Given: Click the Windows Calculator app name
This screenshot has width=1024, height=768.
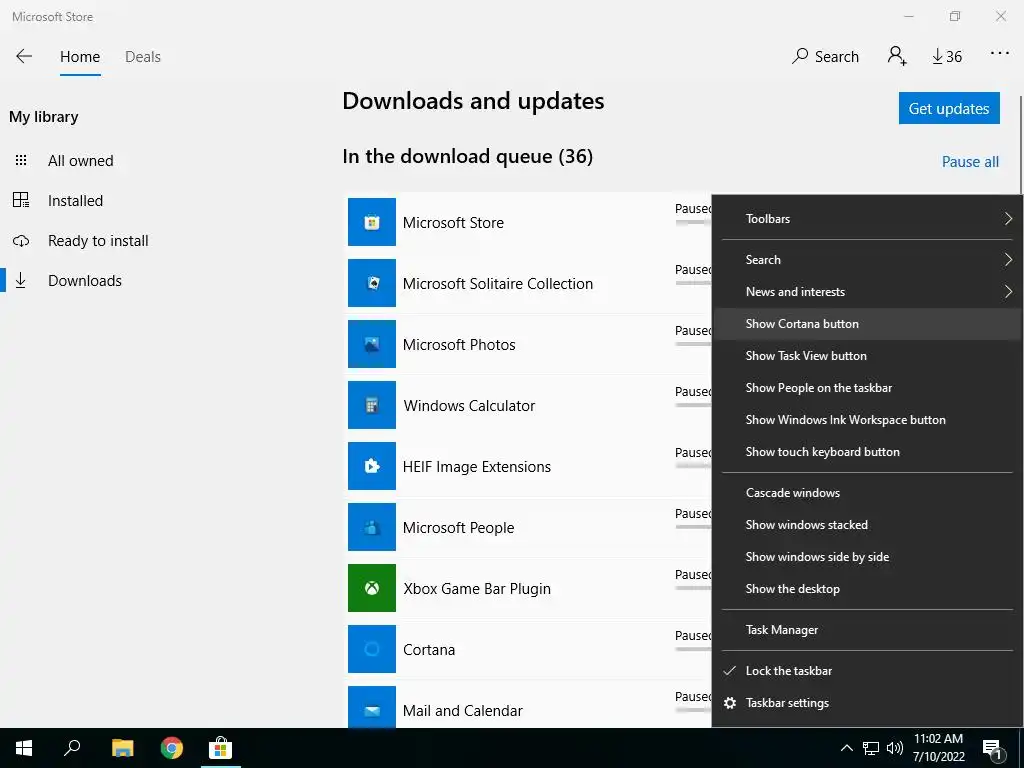Looking at the screenshot, I should (469, 406).
